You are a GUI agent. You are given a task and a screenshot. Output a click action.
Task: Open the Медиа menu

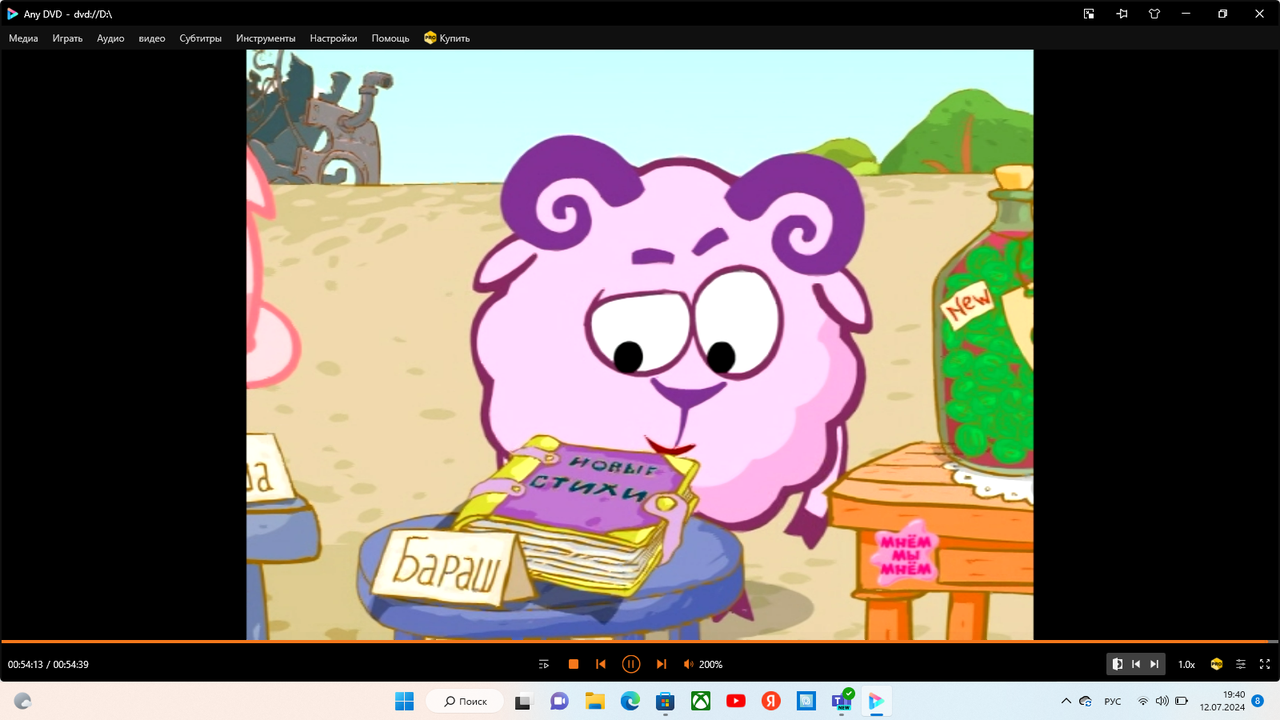(x=23, y=38)
